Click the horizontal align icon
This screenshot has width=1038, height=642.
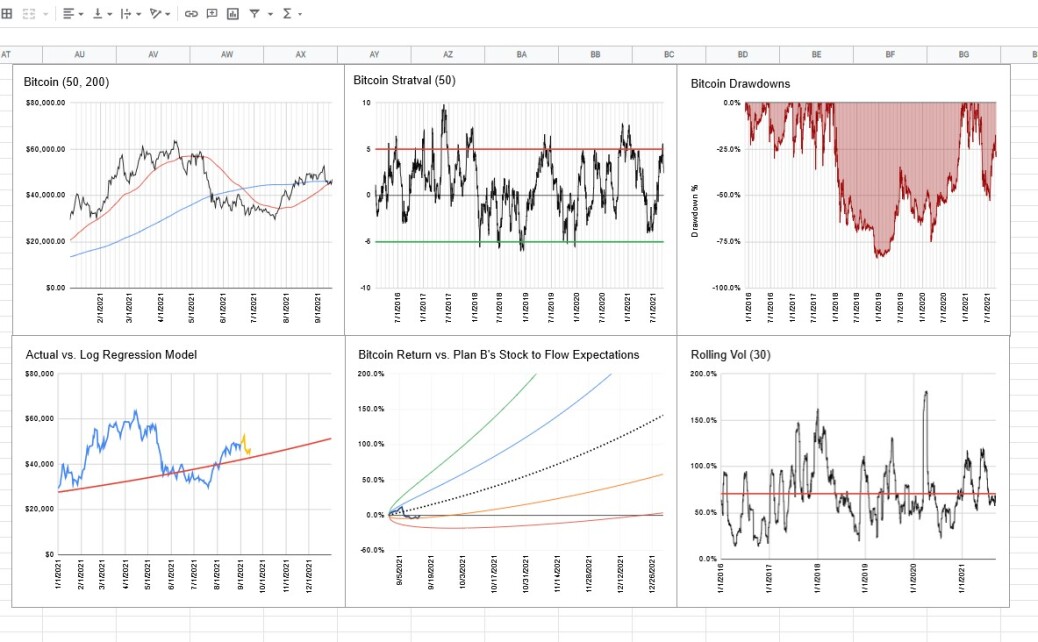(68, 13)
